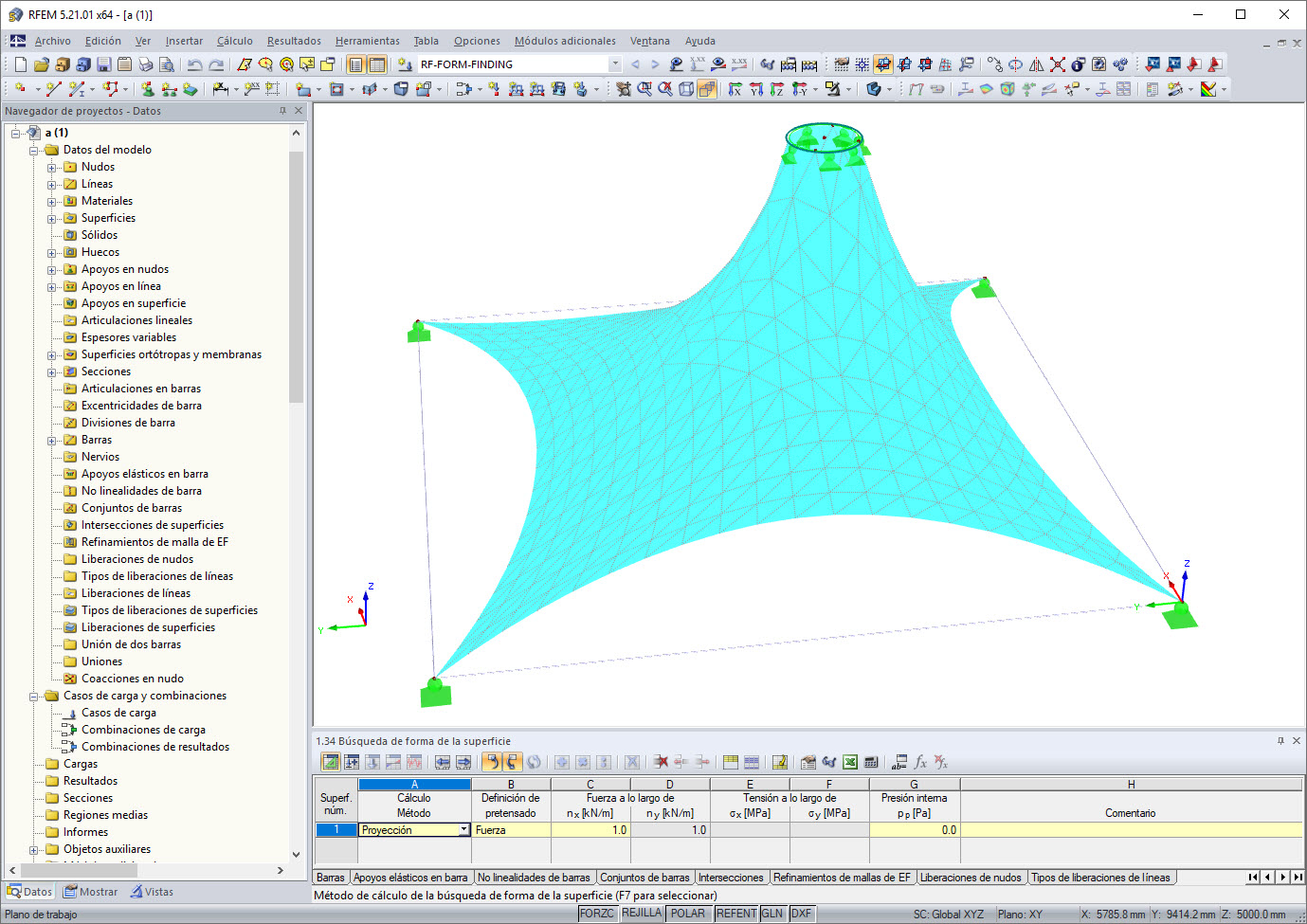Toggle REJILLA grid in status bar
Screen dimensions: 1307x924
642,914
